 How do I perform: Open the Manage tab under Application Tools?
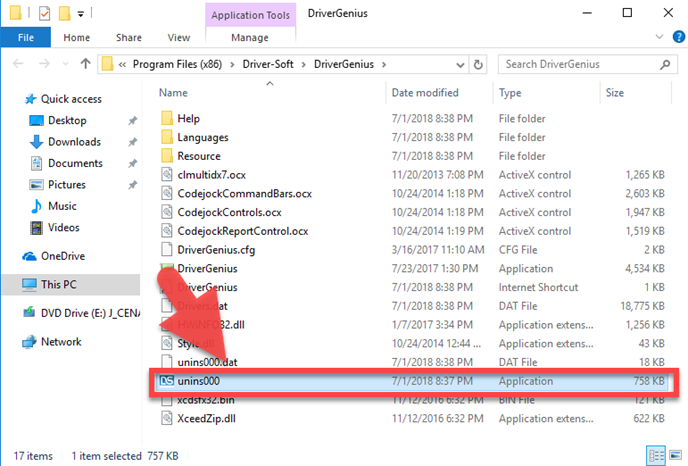248,38
